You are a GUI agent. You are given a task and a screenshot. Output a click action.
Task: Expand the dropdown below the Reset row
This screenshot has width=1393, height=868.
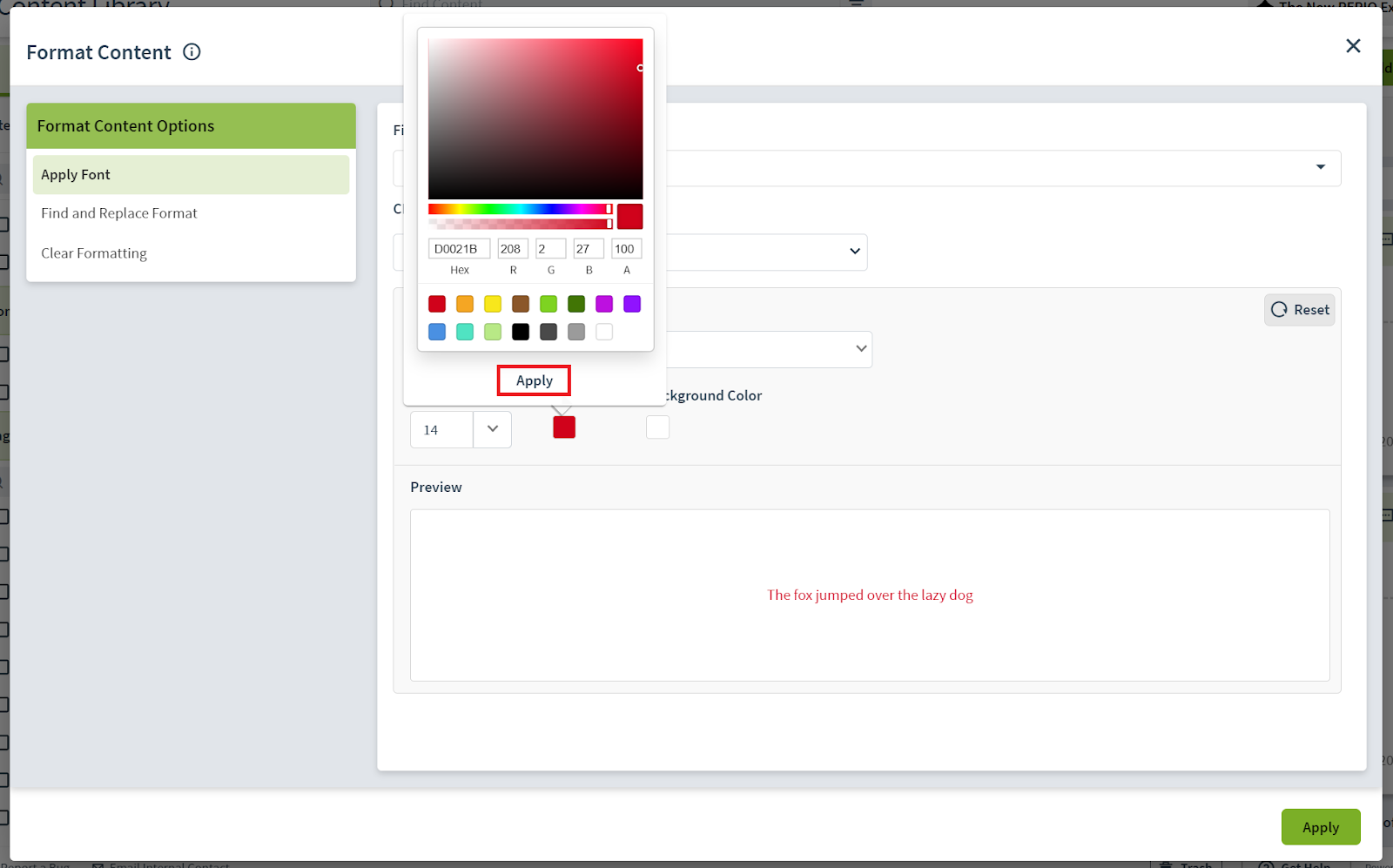[x=861, y=348]
